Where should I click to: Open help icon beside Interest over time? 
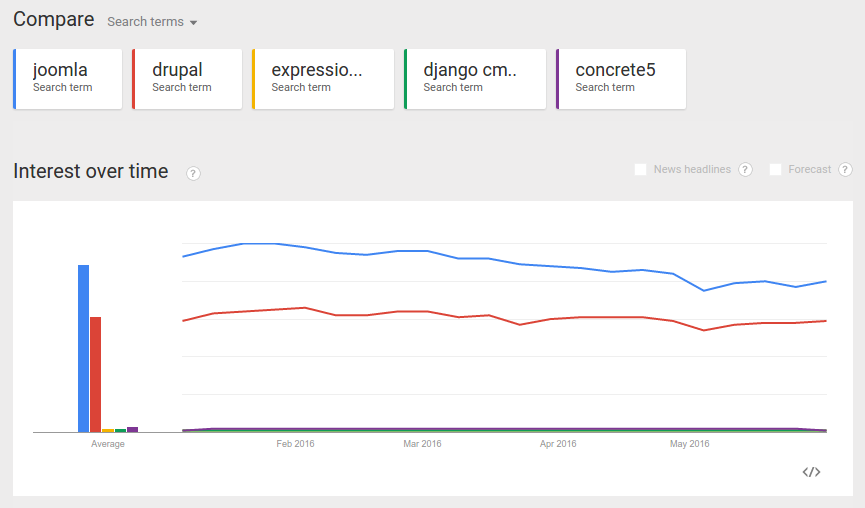tap(193, 173)
